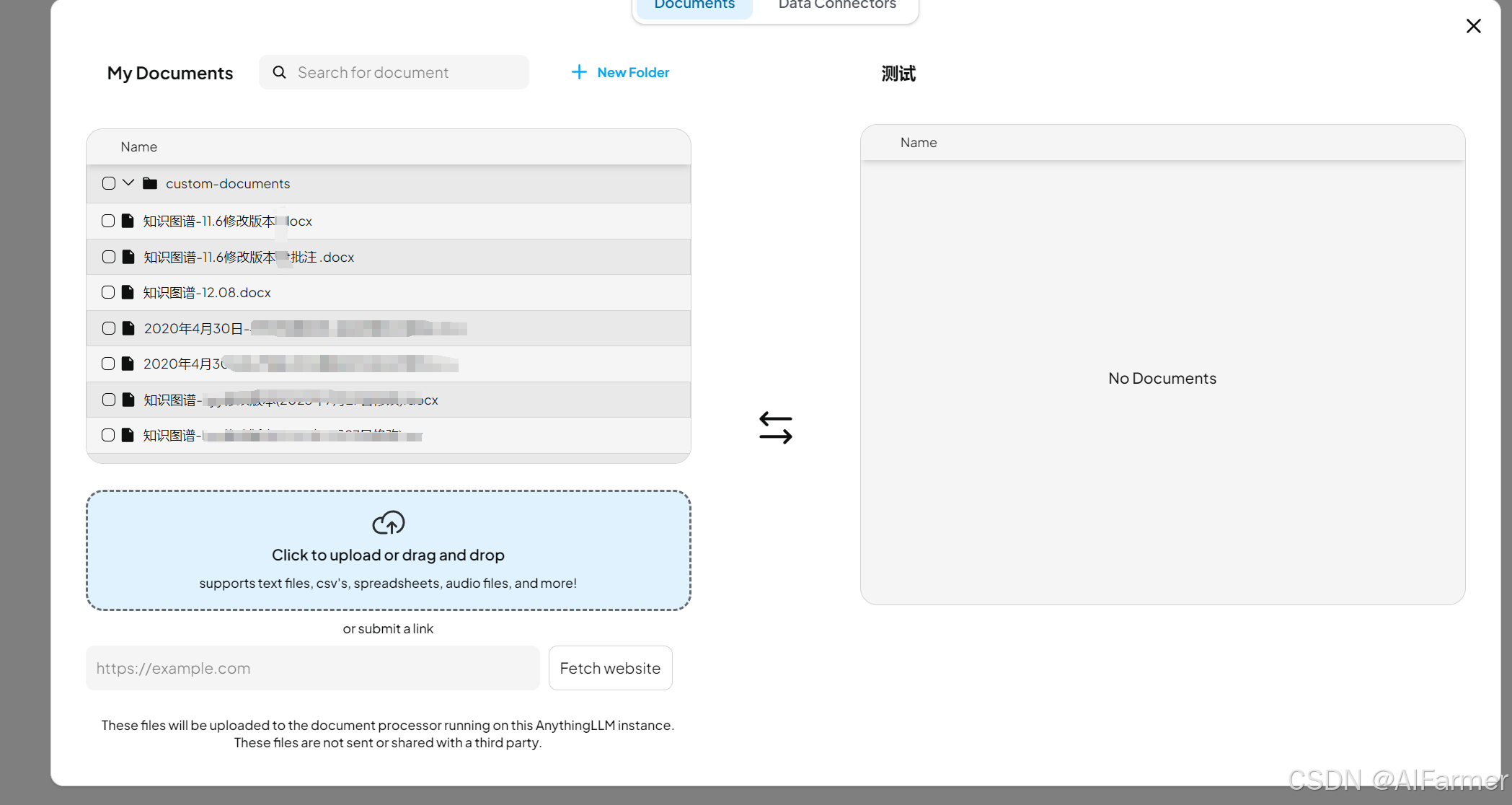
Task: Select the 知识图谱-11.6修改版本 批注.docx row
Action: pos(433,257)
